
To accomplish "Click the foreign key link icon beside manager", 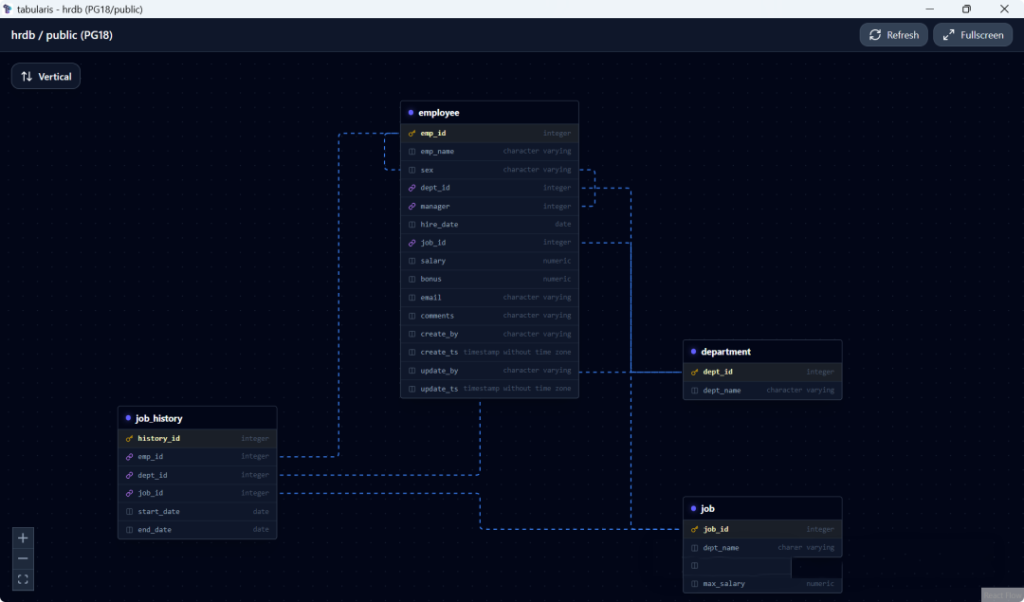I will click(x=412, y=206).
